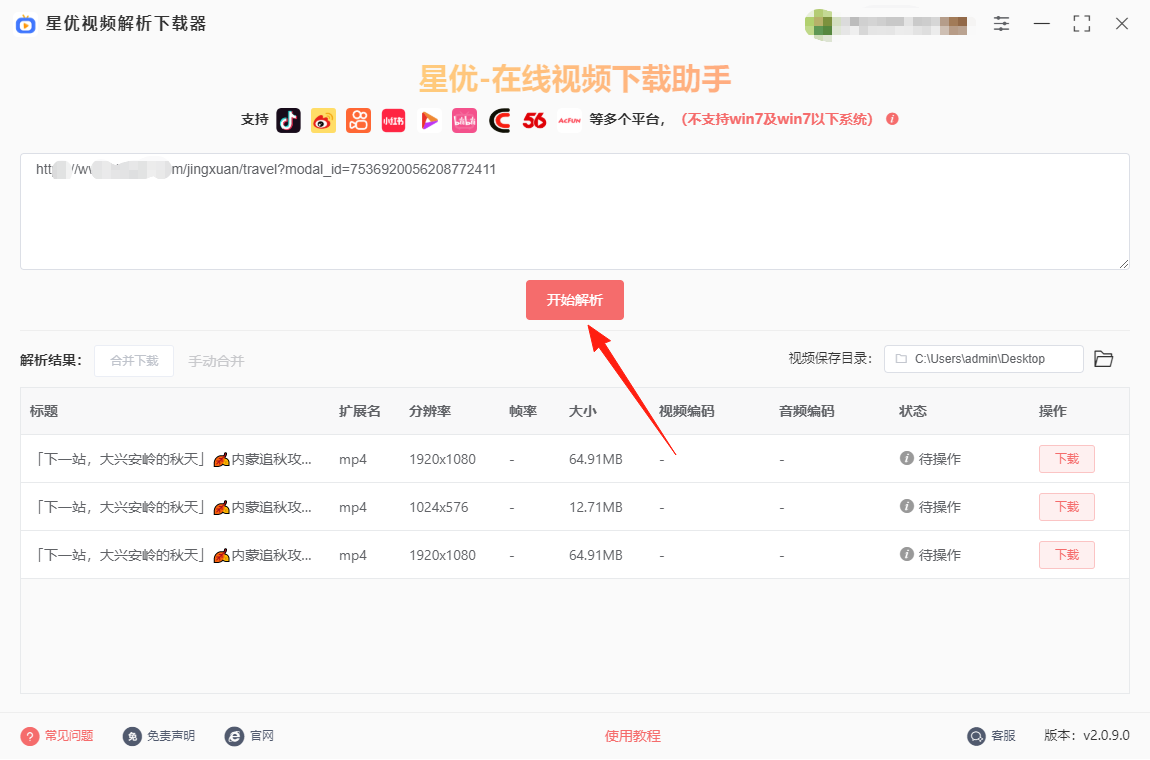Click the 客服 headset icon in footer
The width and height of the screenshot is (1150, 760).
click(976, 736)
